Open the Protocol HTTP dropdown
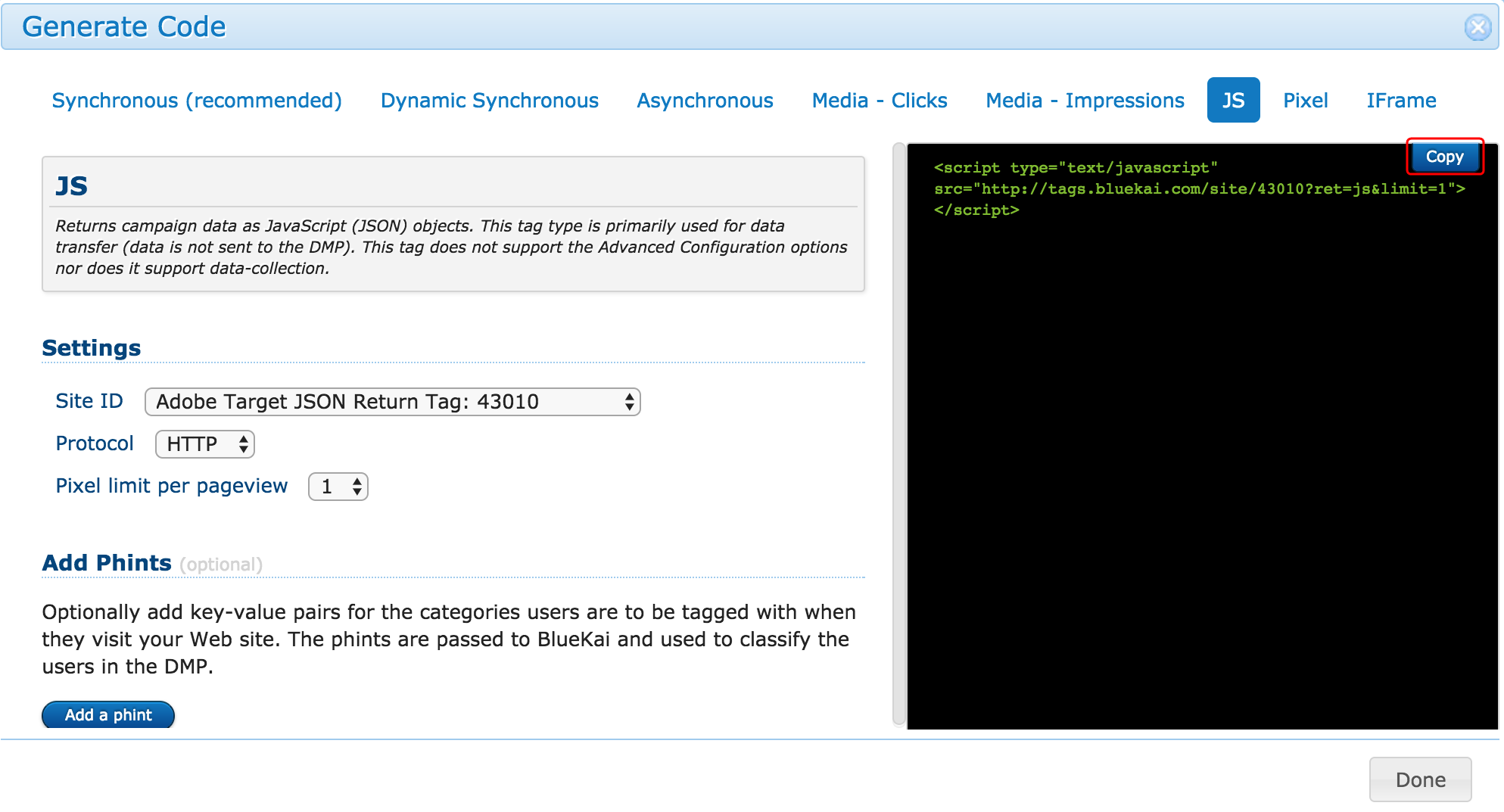This screenshot has height=812, width=1504. (204, 444)
